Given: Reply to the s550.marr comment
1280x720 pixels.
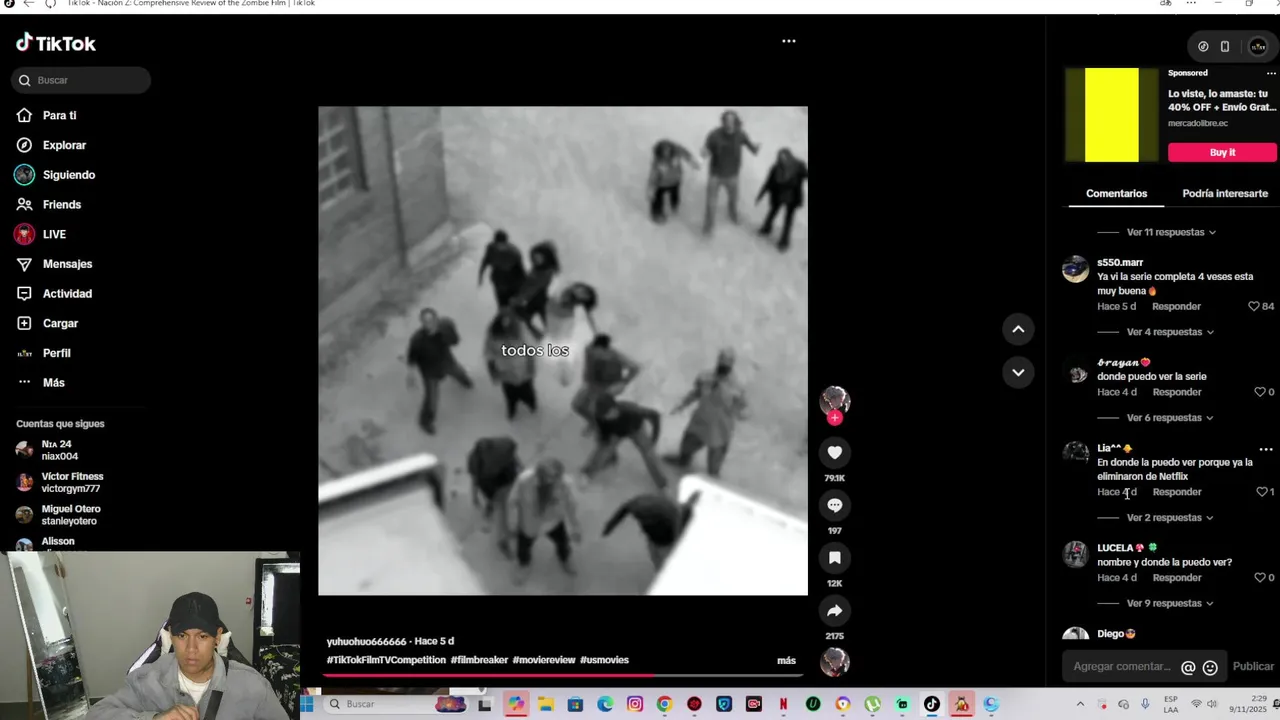Looking at the screenshot, I should [1176, 306].
